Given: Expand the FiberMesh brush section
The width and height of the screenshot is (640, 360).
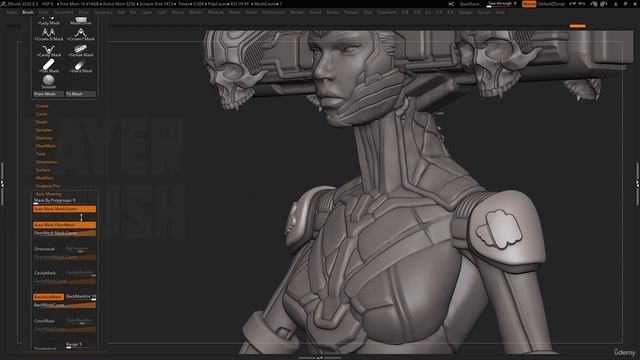Looking at the screenshot, I should click(45, 146).
